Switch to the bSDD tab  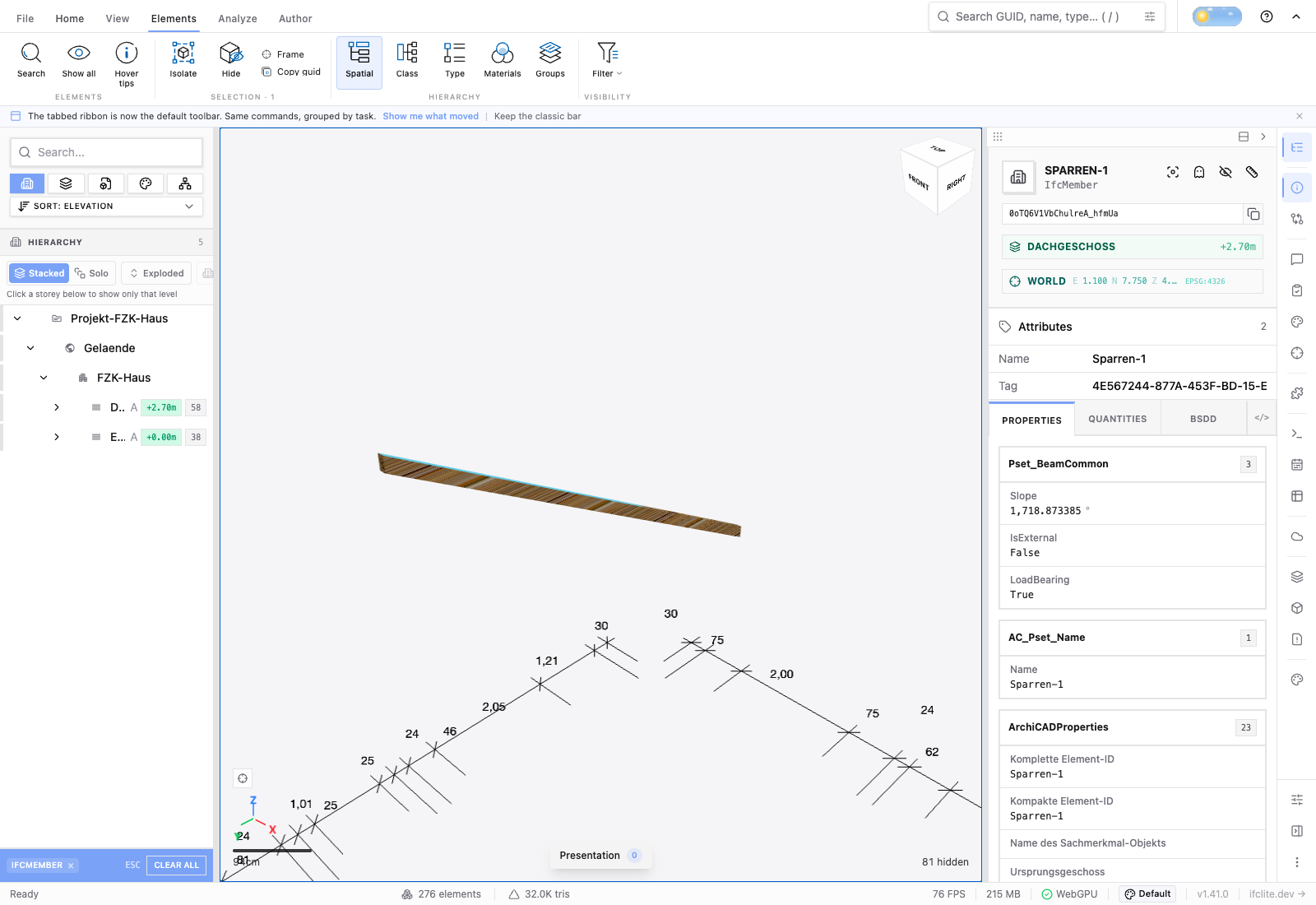pos(1203,419)
